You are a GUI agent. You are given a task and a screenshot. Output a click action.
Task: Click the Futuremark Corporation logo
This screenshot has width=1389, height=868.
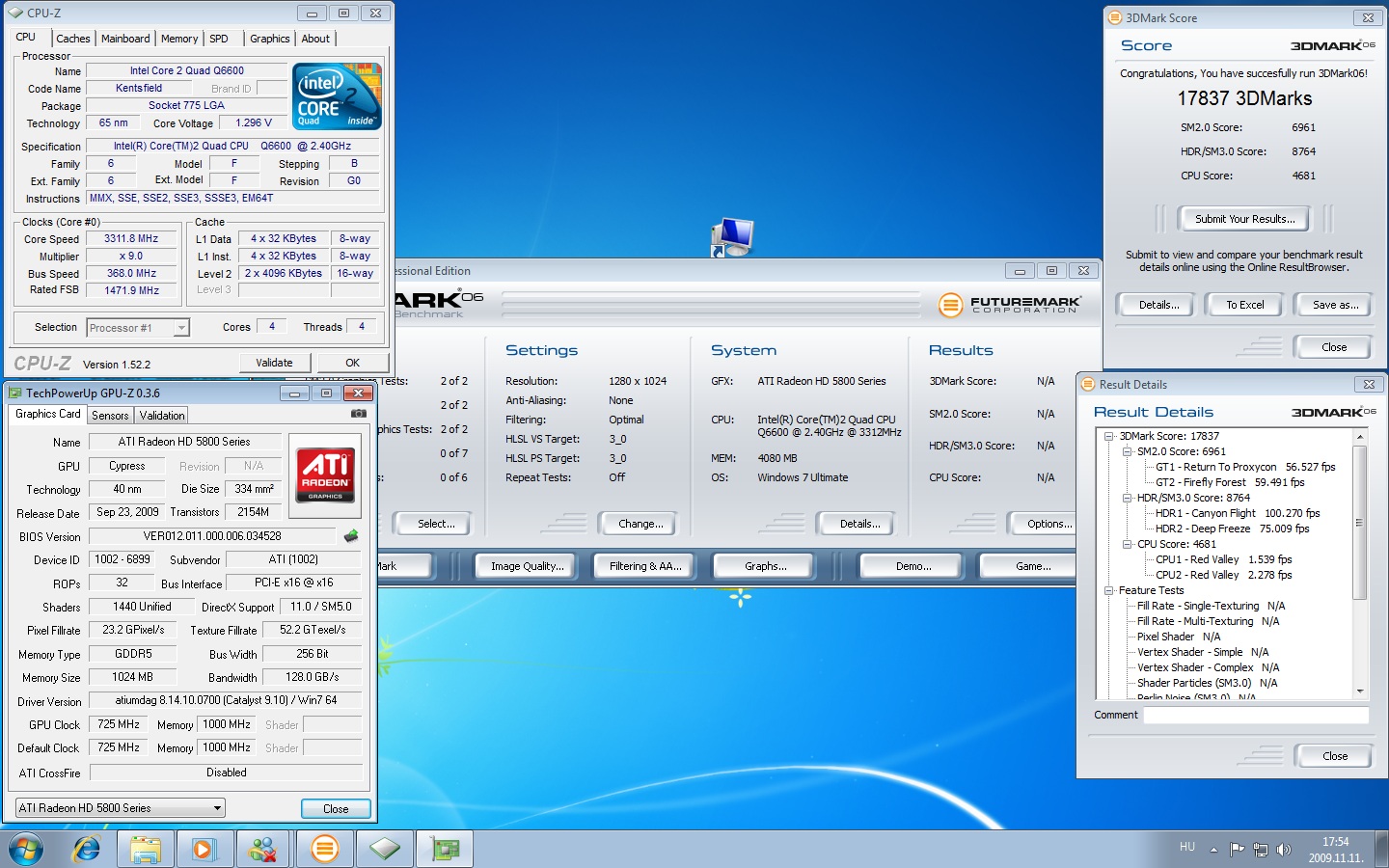tap(1010, 305)
